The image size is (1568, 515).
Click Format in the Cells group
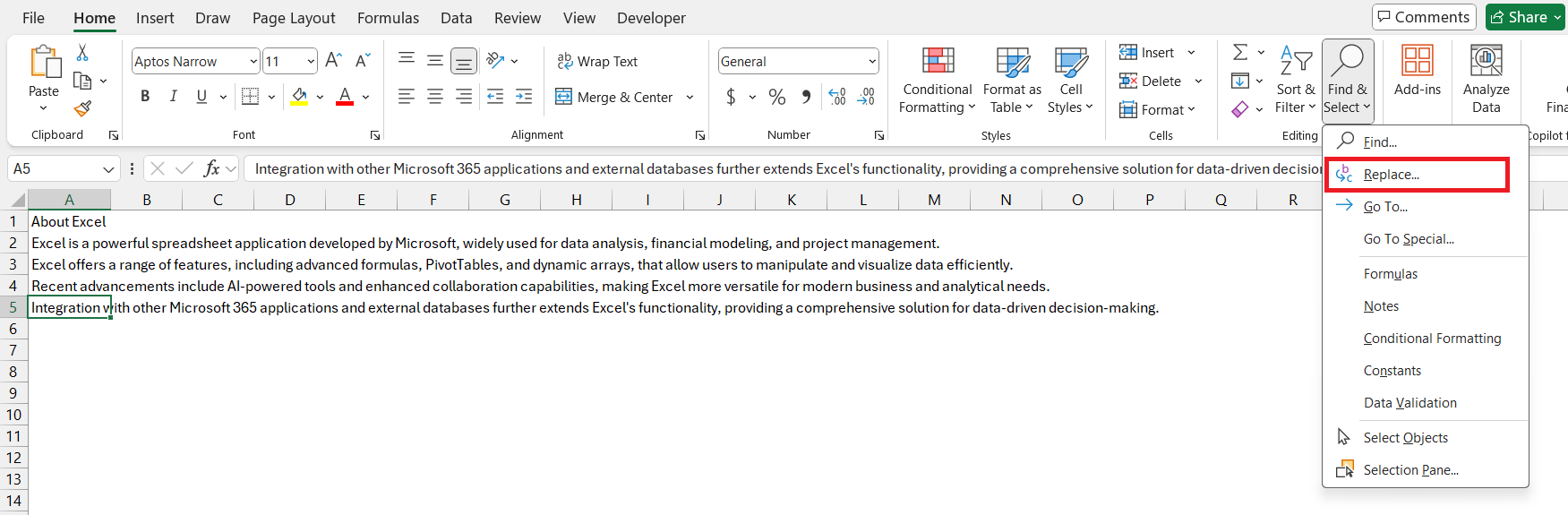click(x=1157, y=109)
